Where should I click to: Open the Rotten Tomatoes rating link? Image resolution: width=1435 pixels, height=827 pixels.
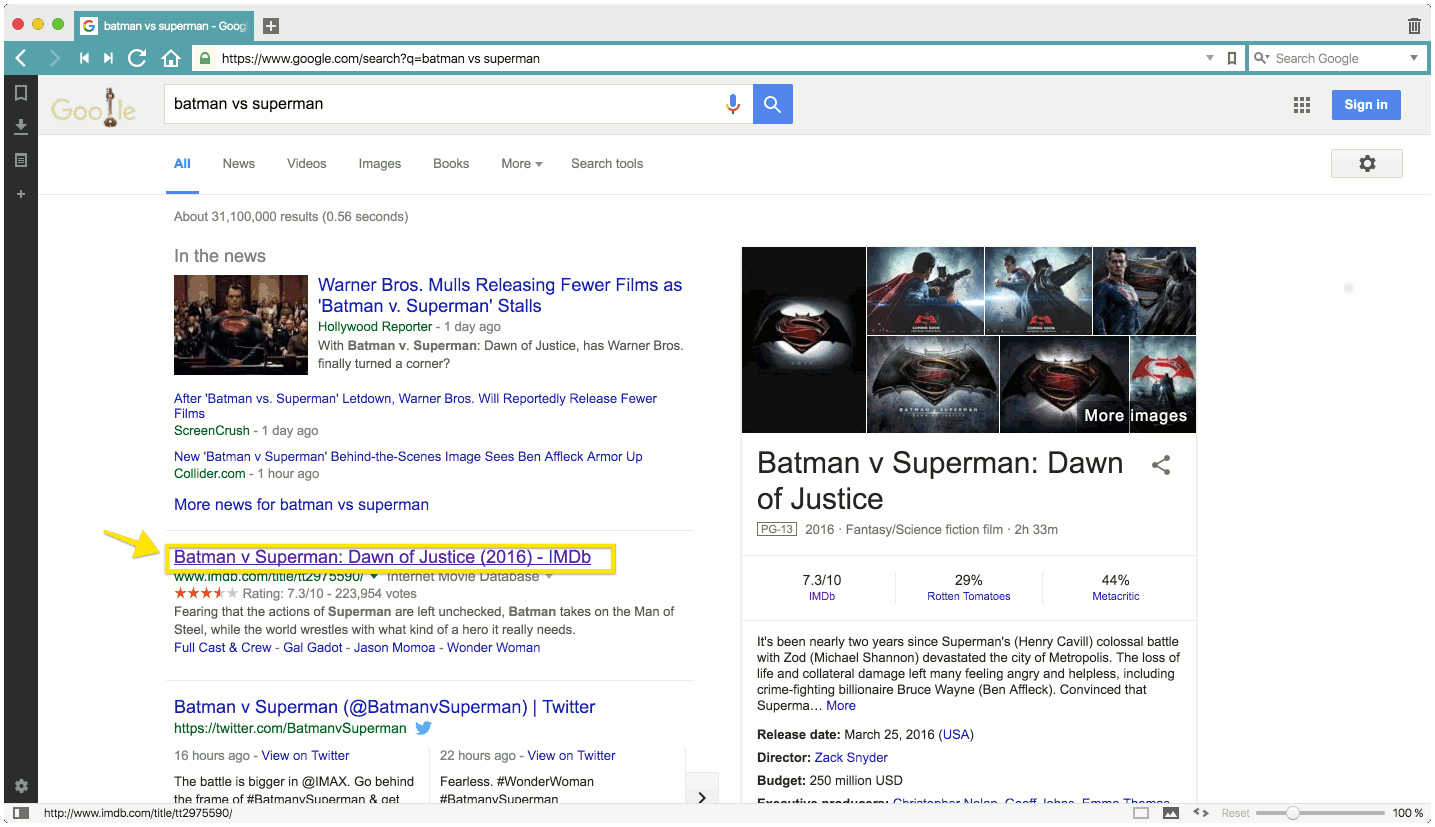coord(968,596)
